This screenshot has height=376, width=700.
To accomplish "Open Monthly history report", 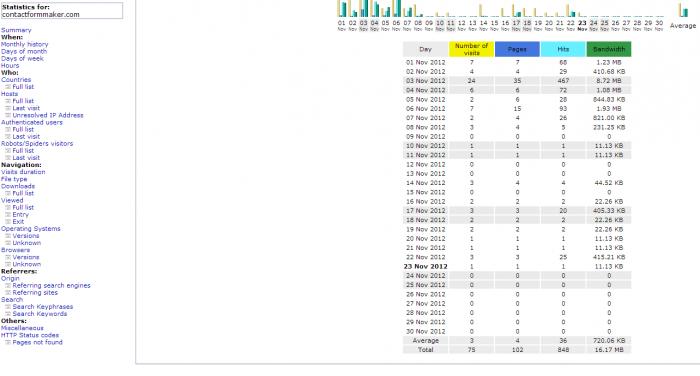I will 25,44.
